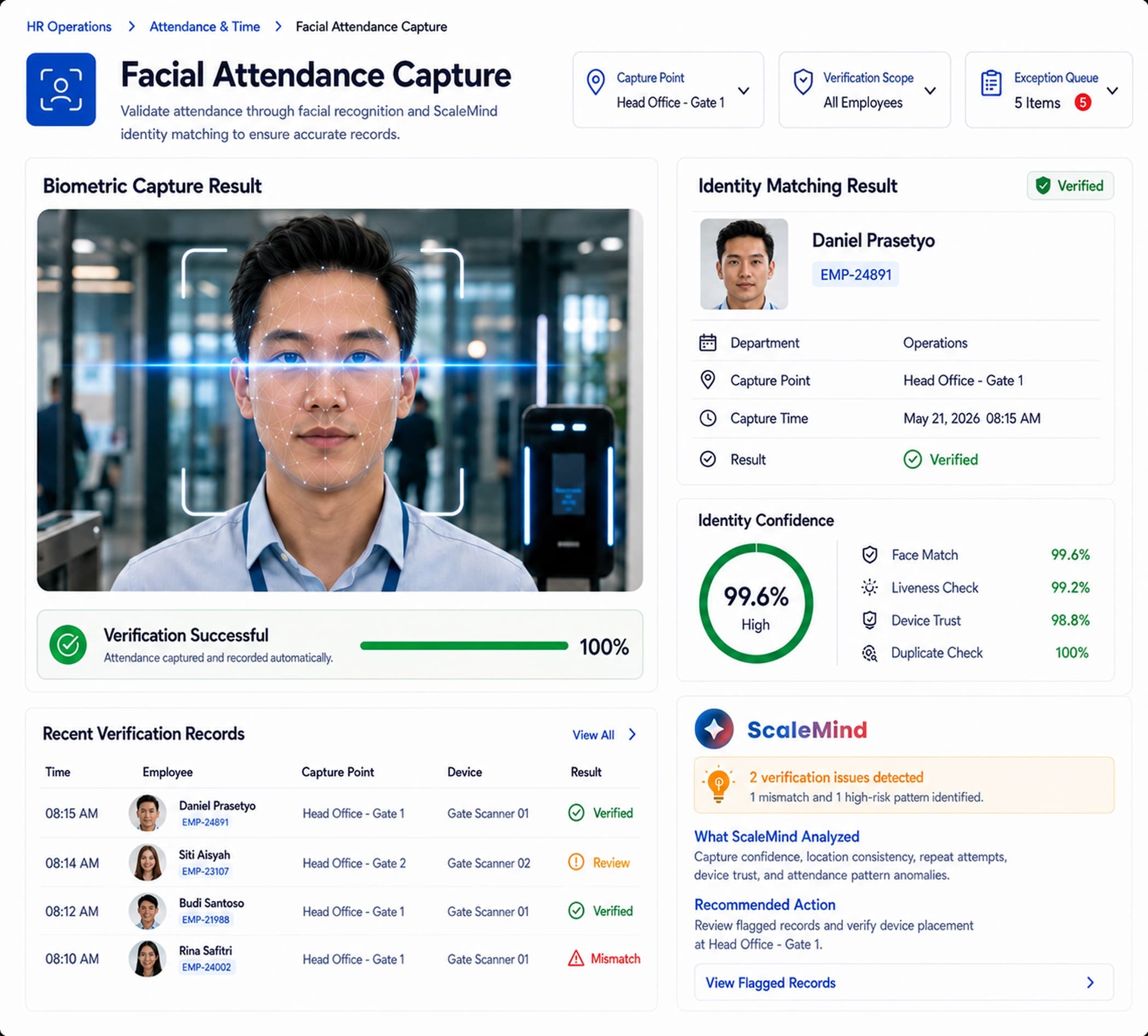Click the Capture Point location pin icon in header

pyautogui.click(x=596, y=83)
